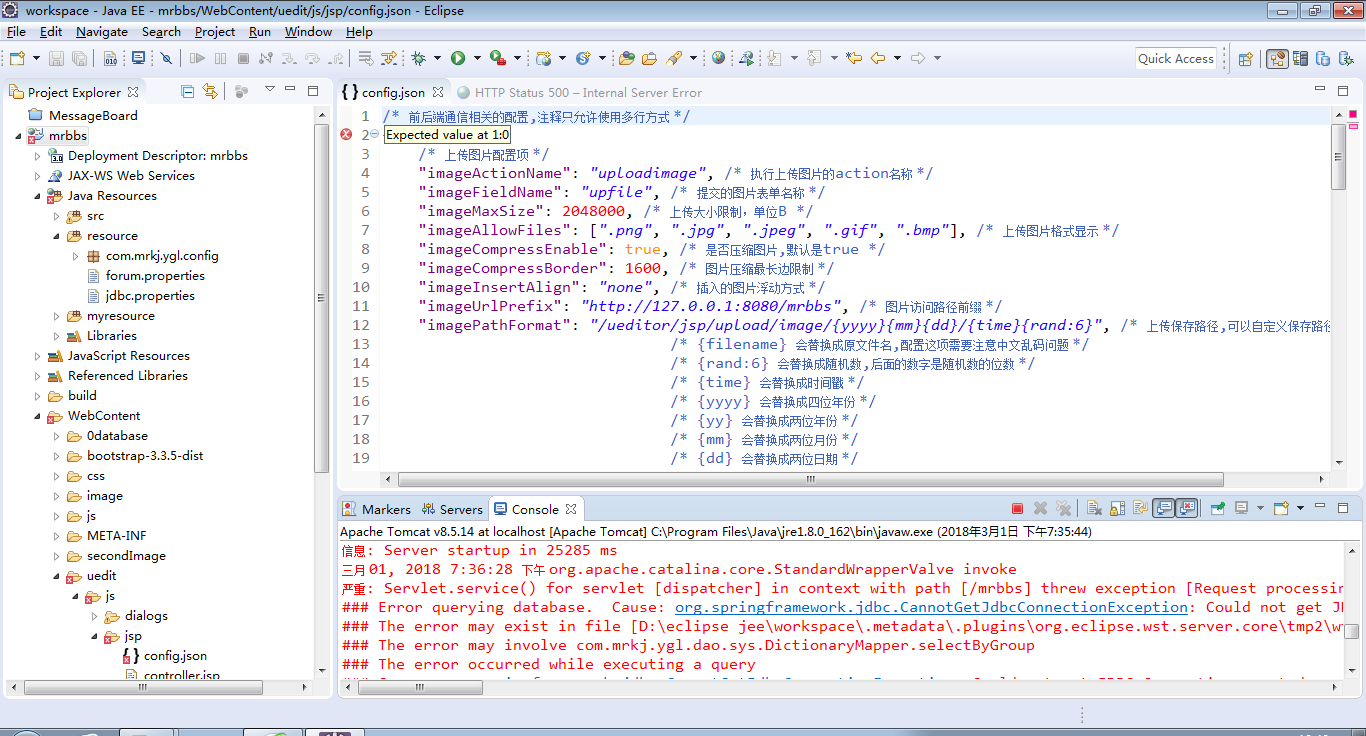This screenshot has width=1366, height=736.
Task: Open the Run button dropdown arrow
Action: 477,58
